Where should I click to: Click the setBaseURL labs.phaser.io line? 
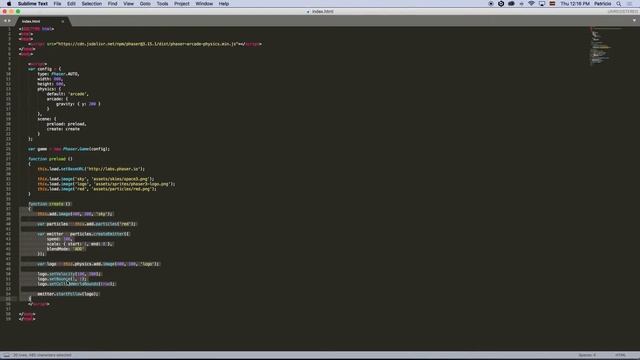coord(91,169)
